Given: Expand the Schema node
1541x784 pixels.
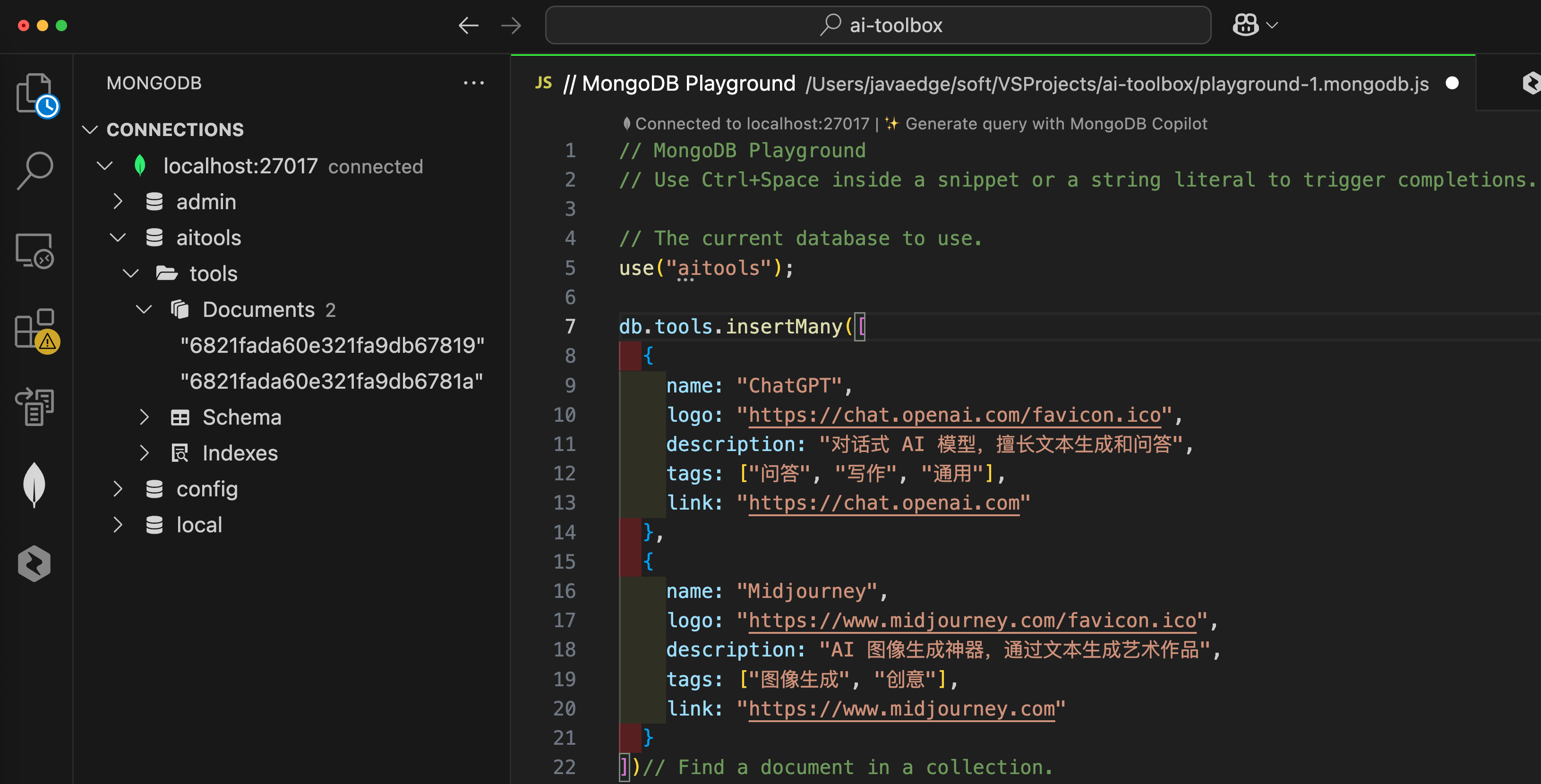Looking at the screenshot, I should [x=144, y=418].
